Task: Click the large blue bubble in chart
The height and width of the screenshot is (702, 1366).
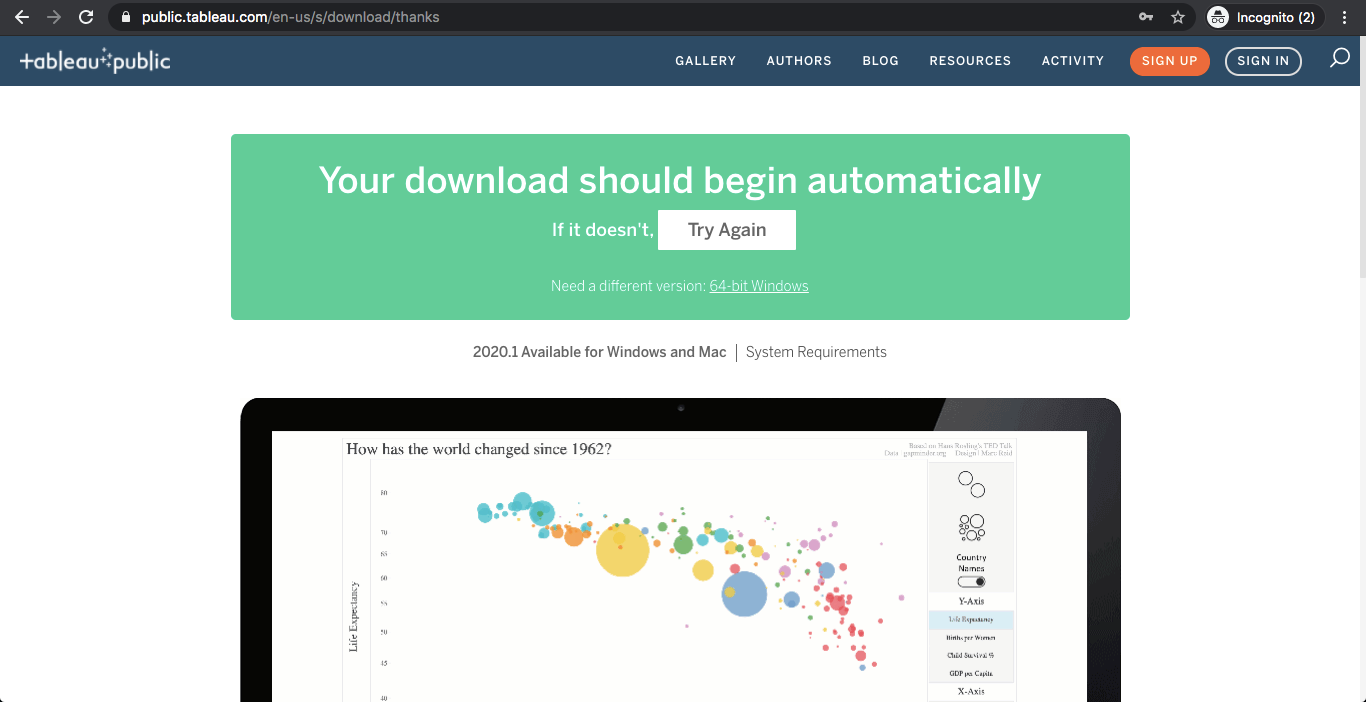Action: pyautogui.click(x=744, y=594)
